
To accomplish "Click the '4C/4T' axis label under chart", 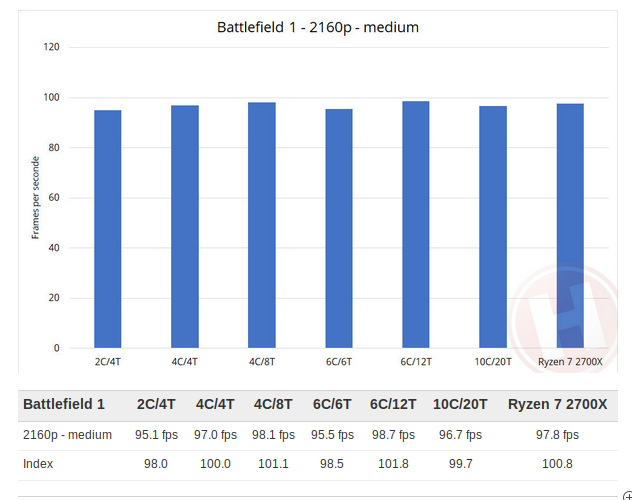I will click(x=185, y=362).
